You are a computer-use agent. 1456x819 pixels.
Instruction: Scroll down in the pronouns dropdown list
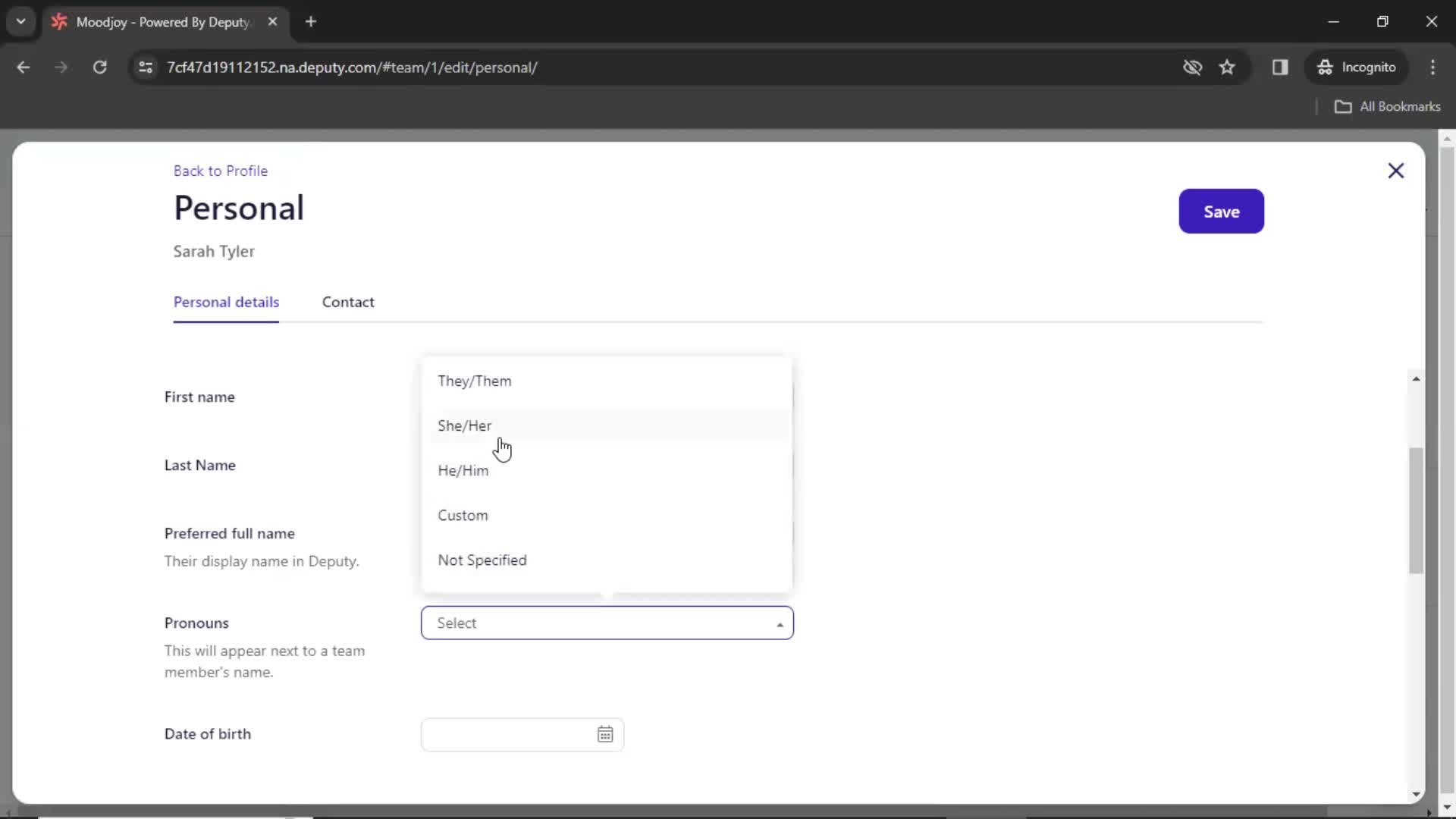click(x=789, y=580)
